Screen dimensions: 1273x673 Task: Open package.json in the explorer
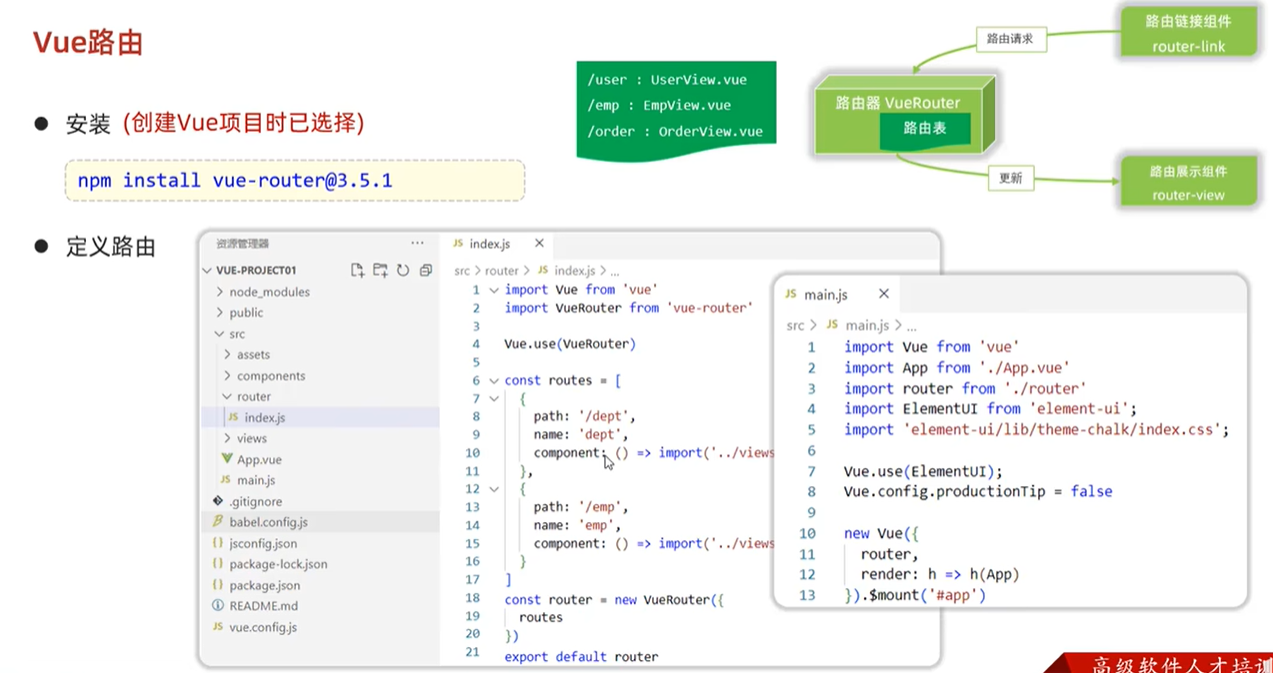[x=320, y=585]
